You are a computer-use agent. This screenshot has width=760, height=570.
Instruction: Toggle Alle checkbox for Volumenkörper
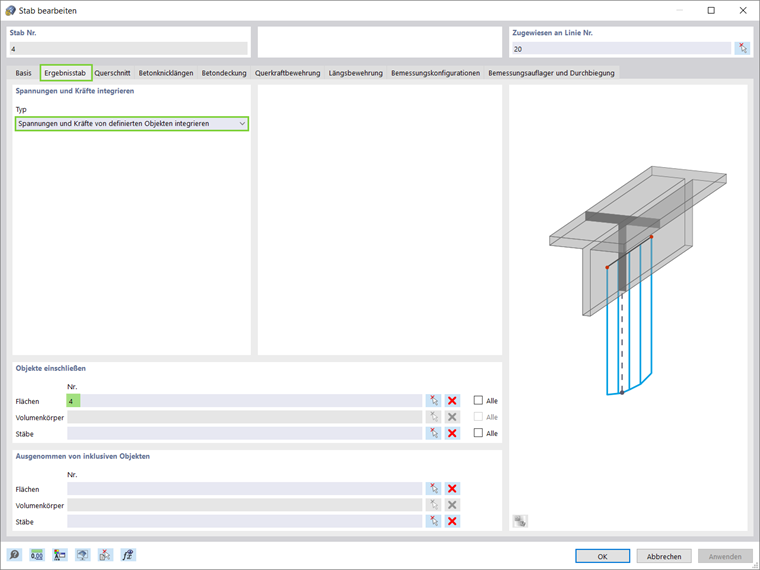(x=478, y=417)
